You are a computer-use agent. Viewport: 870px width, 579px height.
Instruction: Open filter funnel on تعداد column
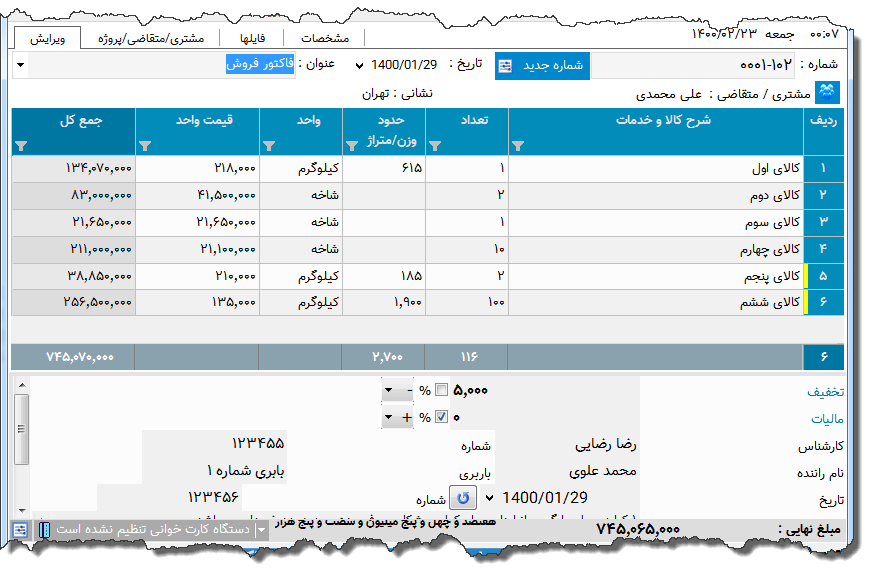coord(435,146)
